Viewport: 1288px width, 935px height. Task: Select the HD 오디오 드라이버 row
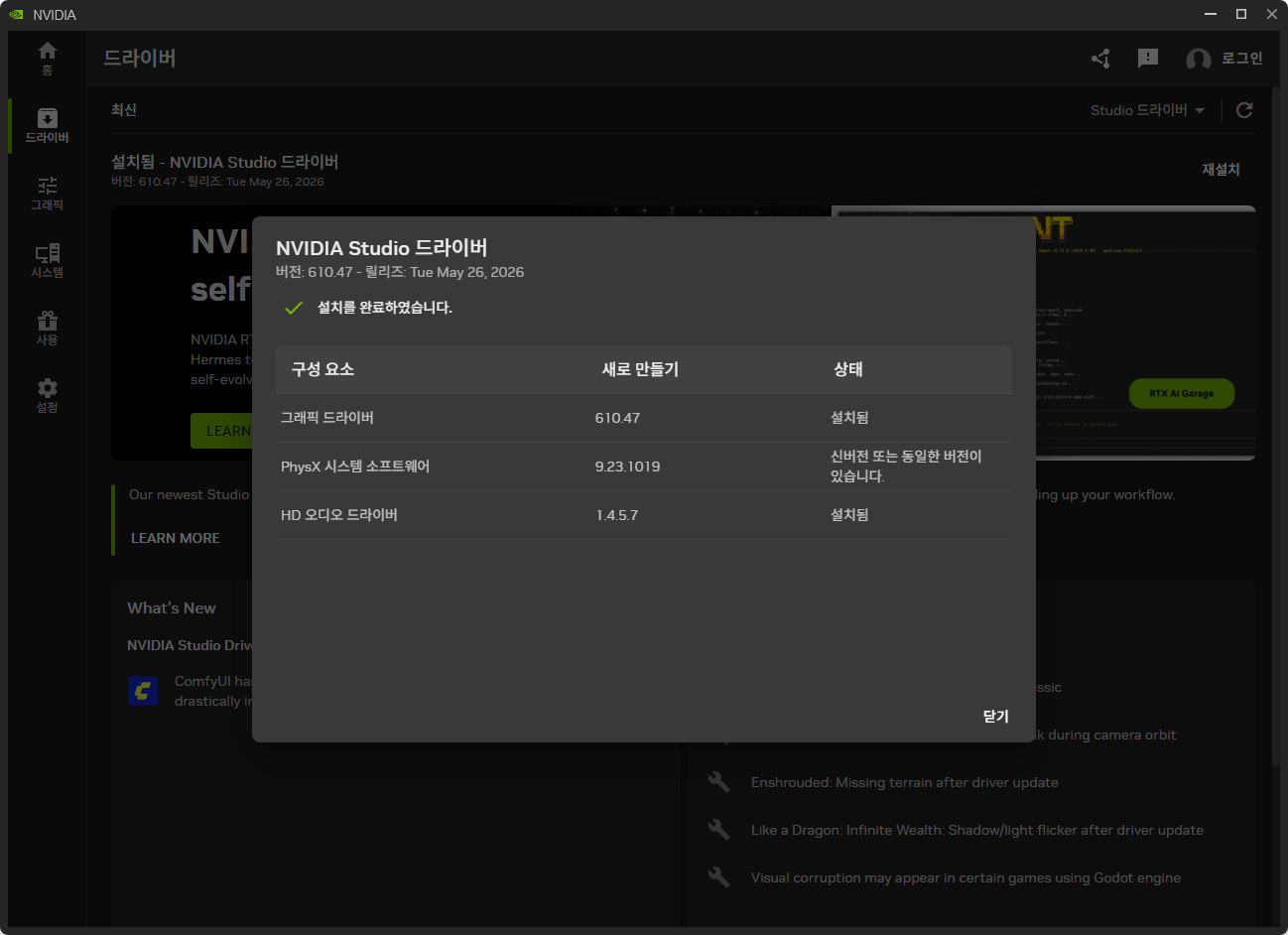coord(644,515)
